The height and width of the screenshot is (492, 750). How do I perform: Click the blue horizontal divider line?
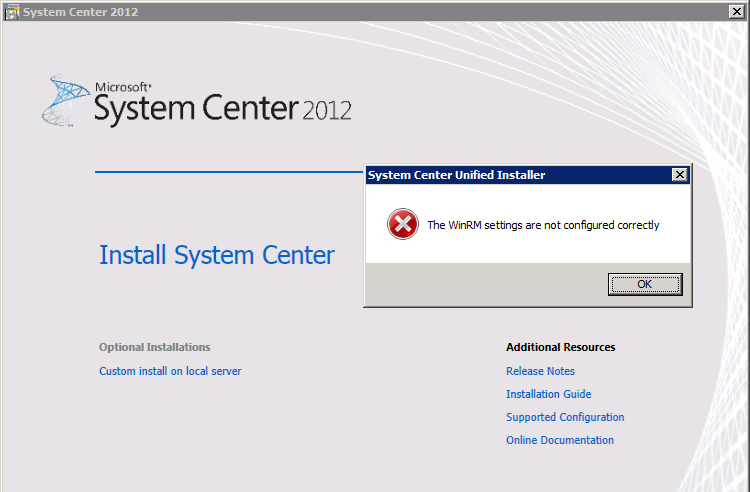click(230, 172)
